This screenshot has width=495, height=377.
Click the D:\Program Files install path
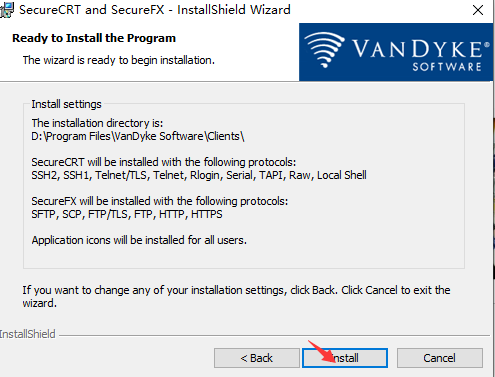[138, 136]
